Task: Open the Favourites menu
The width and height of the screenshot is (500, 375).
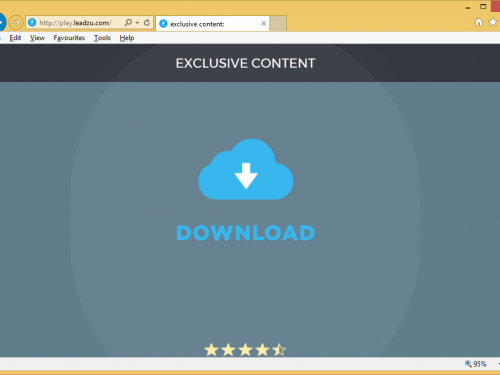Action: coord(69,38)
